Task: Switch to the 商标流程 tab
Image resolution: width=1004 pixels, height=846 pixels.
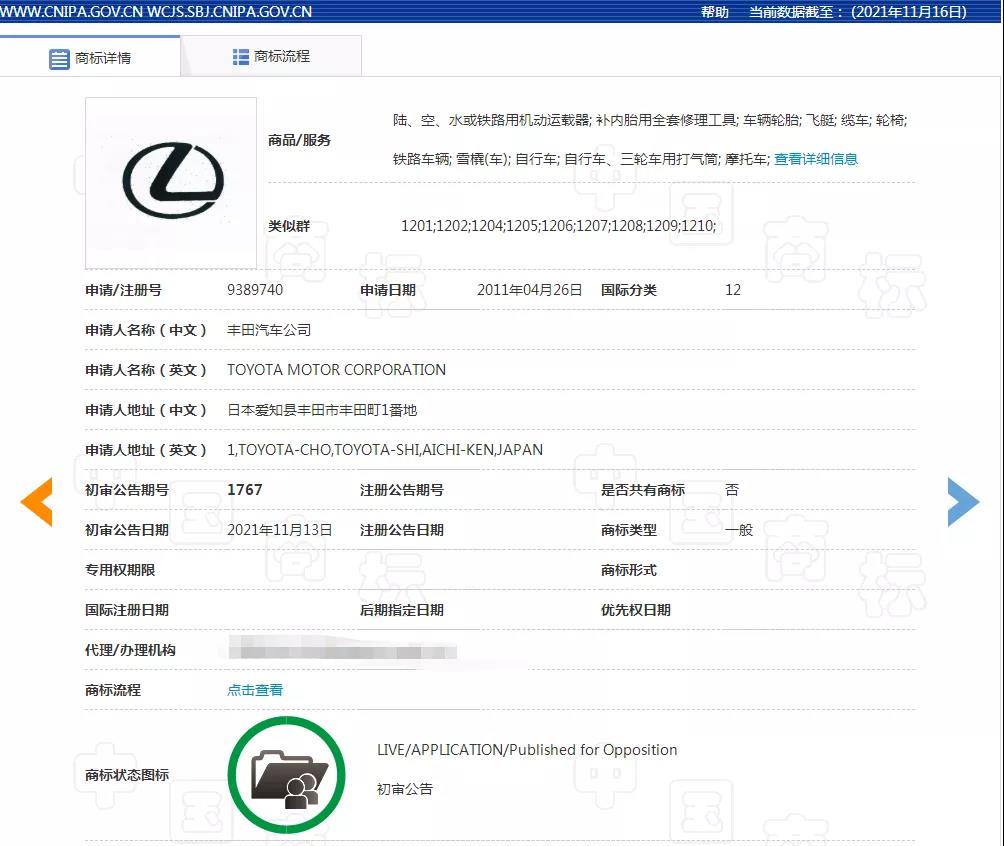Action: 271,57
